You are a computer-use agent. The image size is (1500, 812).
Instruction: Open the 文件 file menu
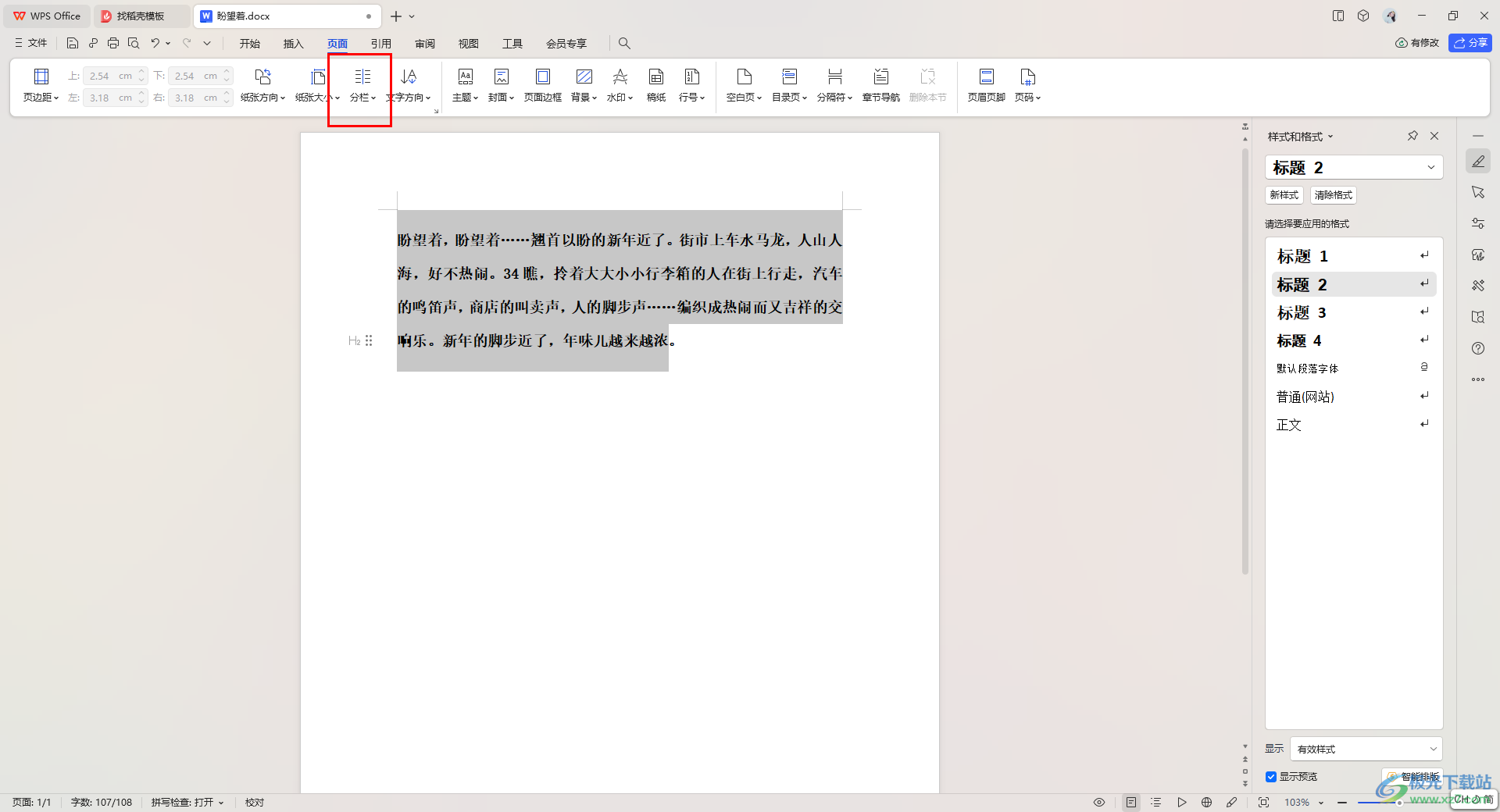pyautogui.click(x=31, y=43)
